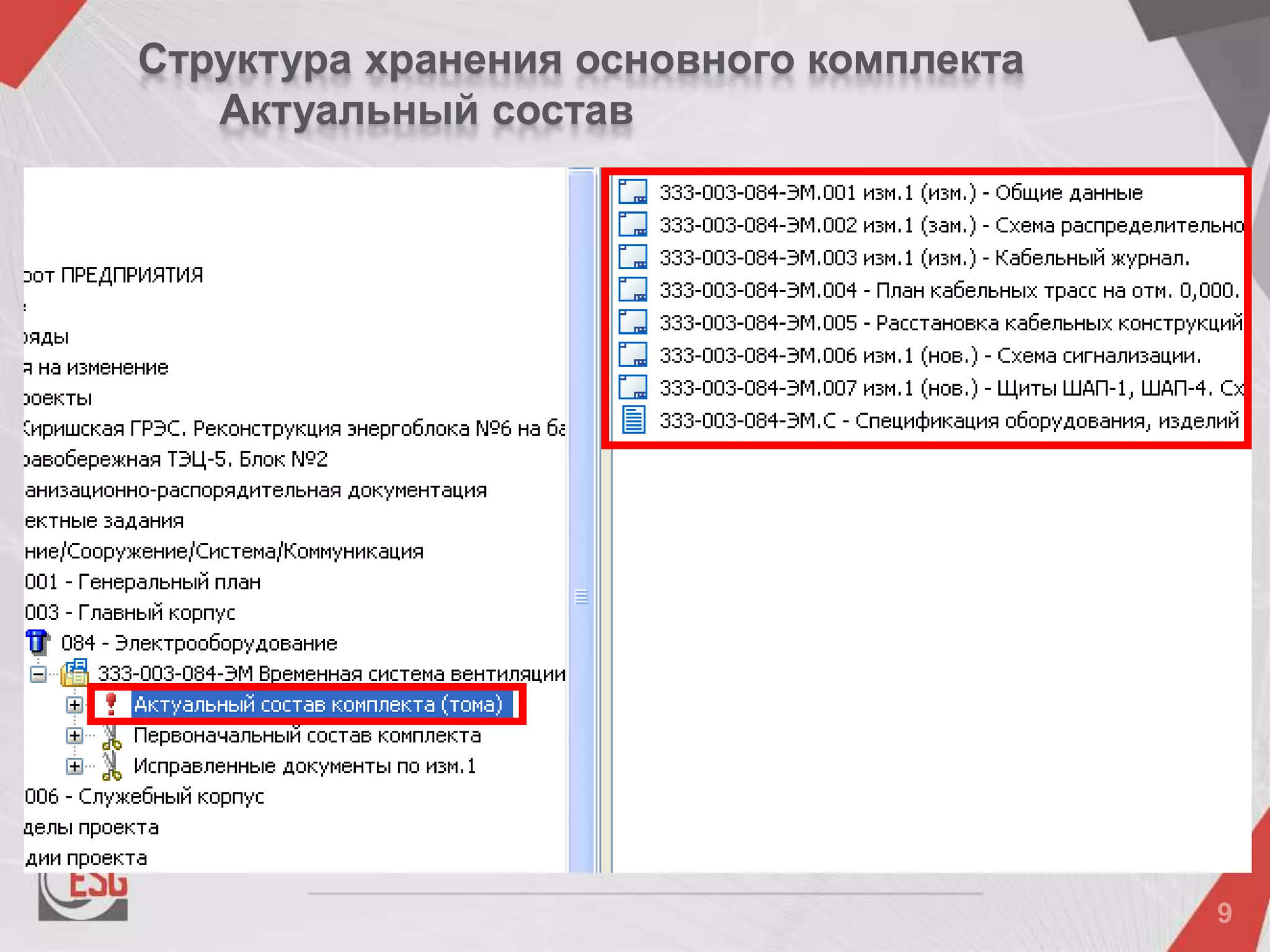
Task: Click drawing icon of document 333-003-084-ЭМ.004
Action: [x=633, y=289]
